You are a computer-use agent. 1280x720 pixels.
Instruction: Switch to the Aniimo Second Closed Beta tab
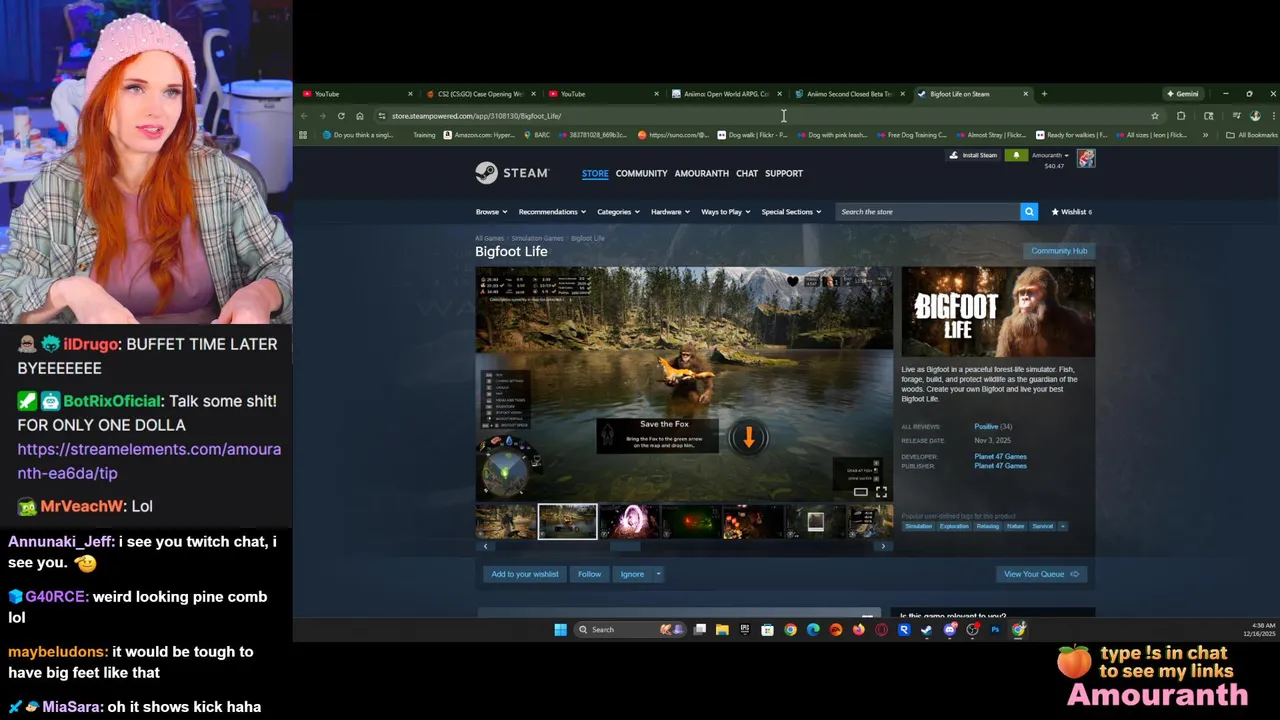[x=850, y=94]
